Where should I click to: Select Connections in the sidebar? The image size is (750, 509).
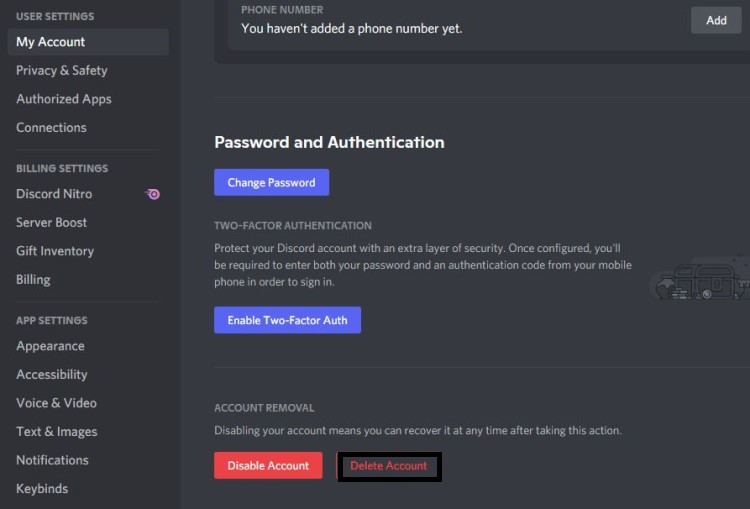(51, 127)
